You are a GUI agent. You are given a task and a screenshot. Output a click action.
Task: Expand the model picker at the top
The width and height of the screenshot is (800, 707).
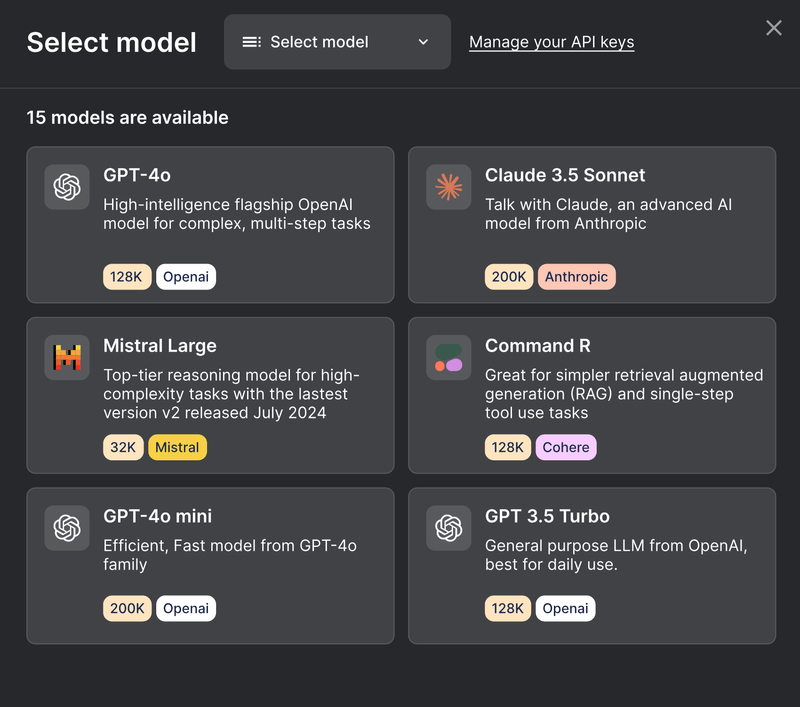click(337, 42)
